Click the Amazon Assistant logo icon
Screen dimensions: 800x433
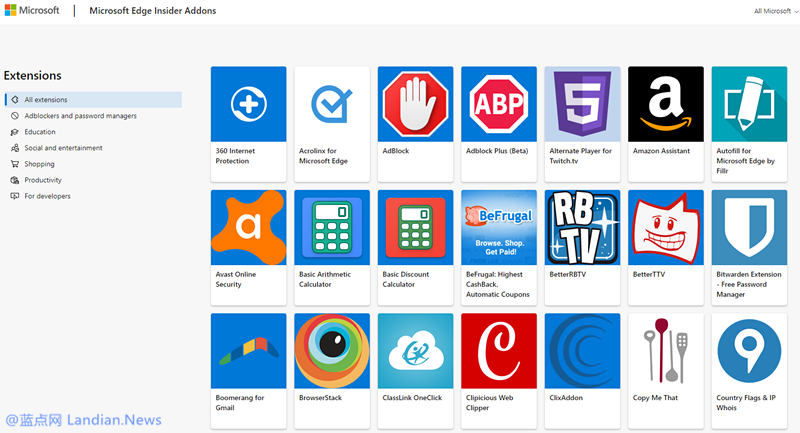click(x=666, y=104)
